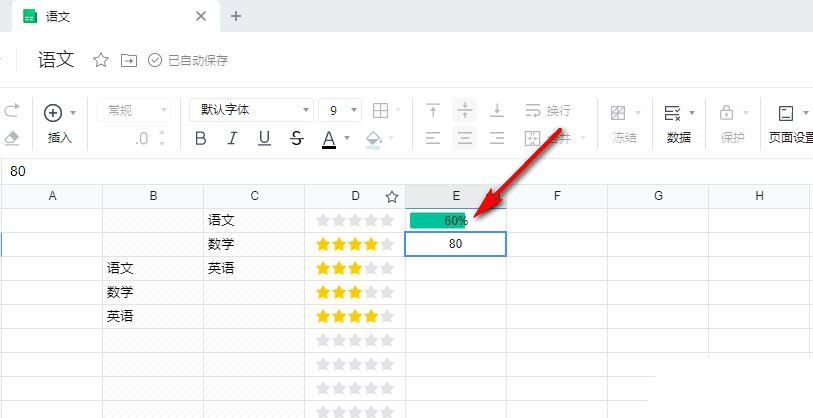Image resolution: width=813 pixels, height=418 pixels.
Task: Open a new tab with plus button
Action: pos(236,16)
